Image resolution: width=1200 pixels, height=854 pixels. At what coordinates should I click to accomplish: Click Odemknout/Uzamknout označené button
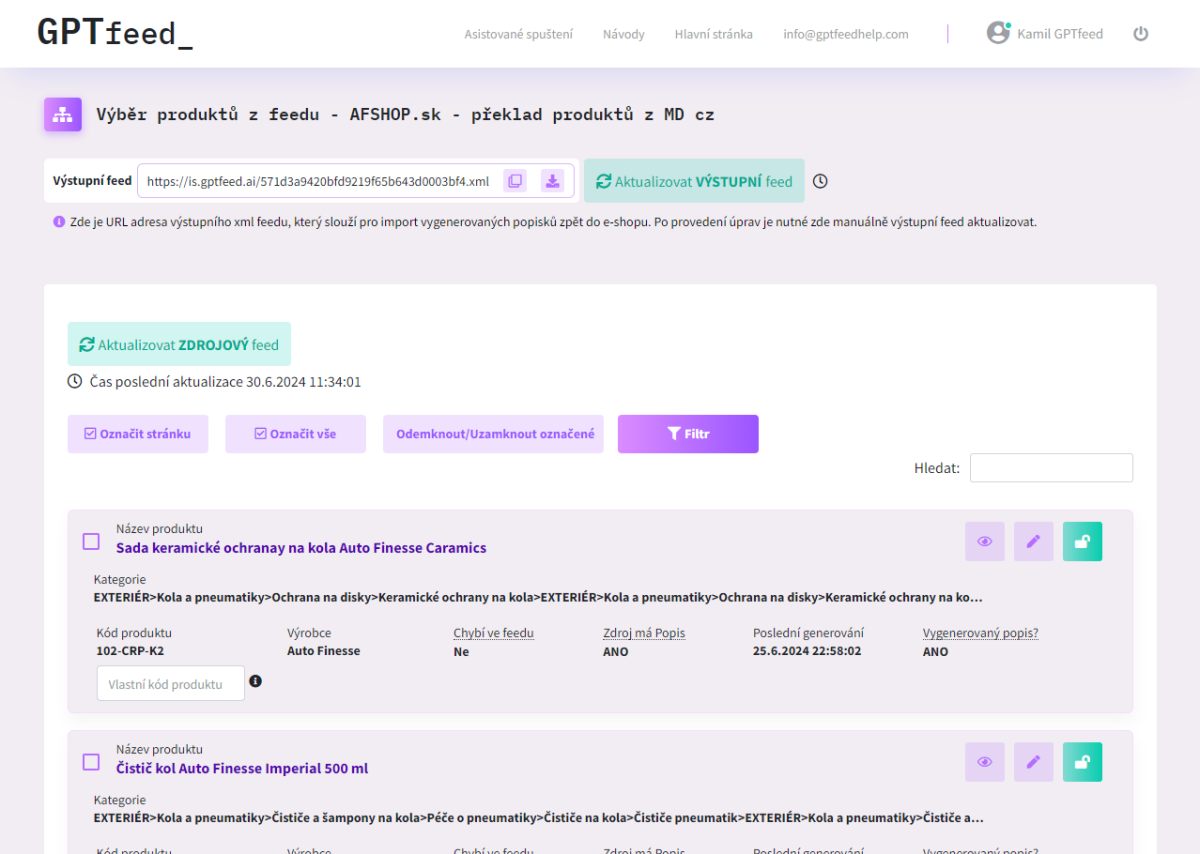point(494,434)
